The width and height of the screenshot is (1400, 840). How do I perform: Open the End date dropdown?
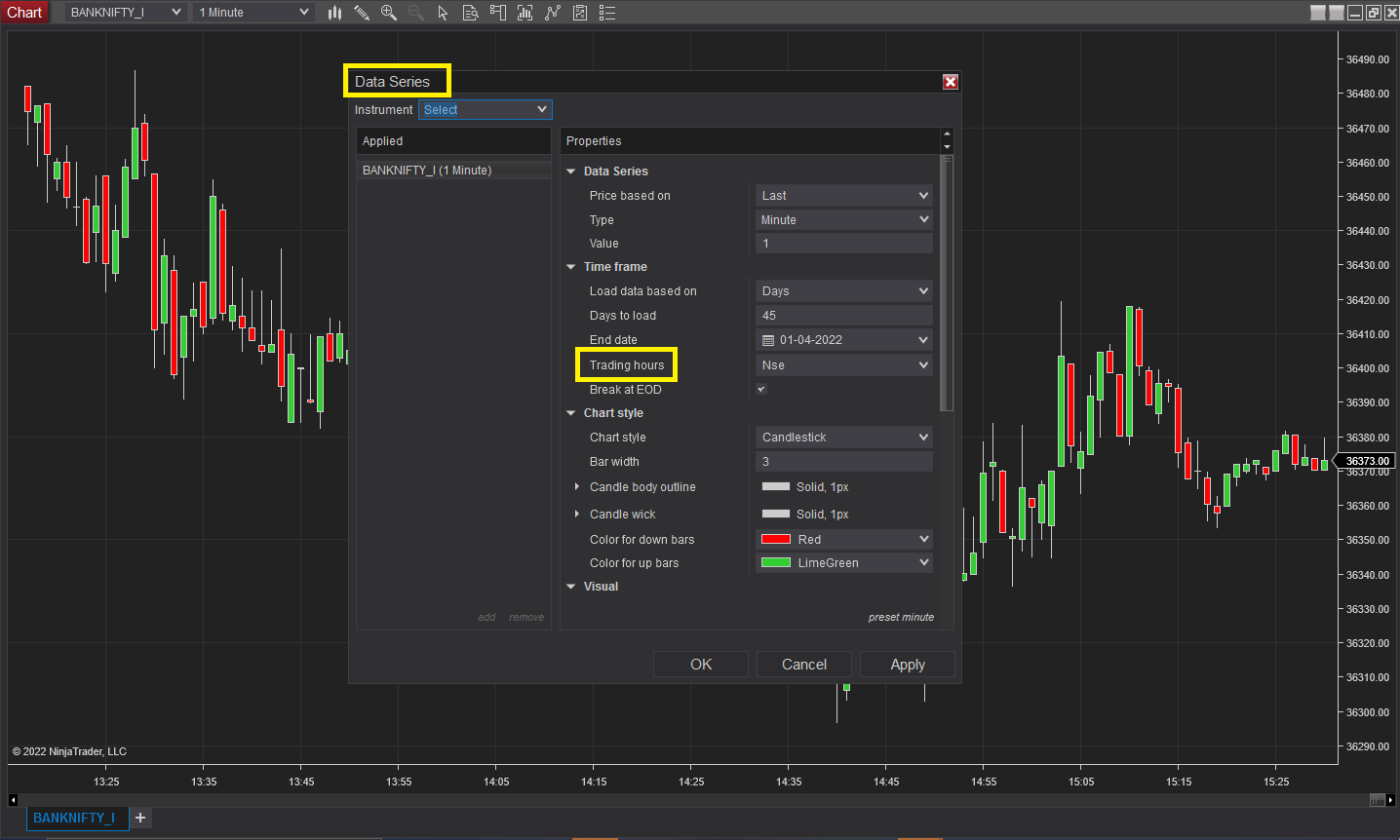point(844,340)
